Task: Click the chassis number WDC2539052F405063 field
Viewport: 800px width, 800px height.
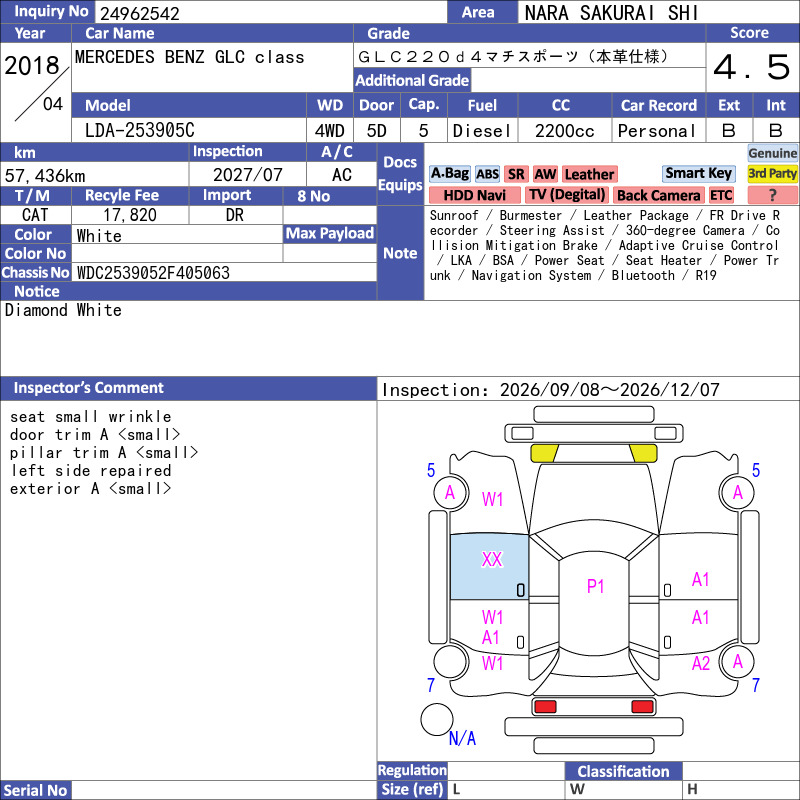Action: coord(224,273)
